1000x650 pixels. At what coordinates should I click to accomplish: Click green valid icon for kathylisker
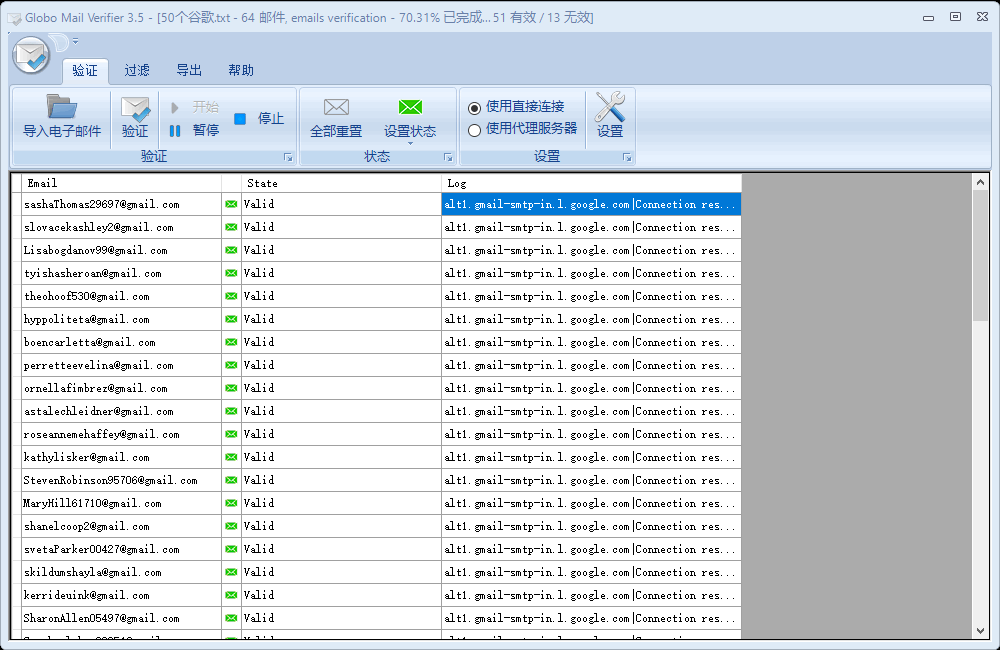pyautogui.click(x=232, y=457)
